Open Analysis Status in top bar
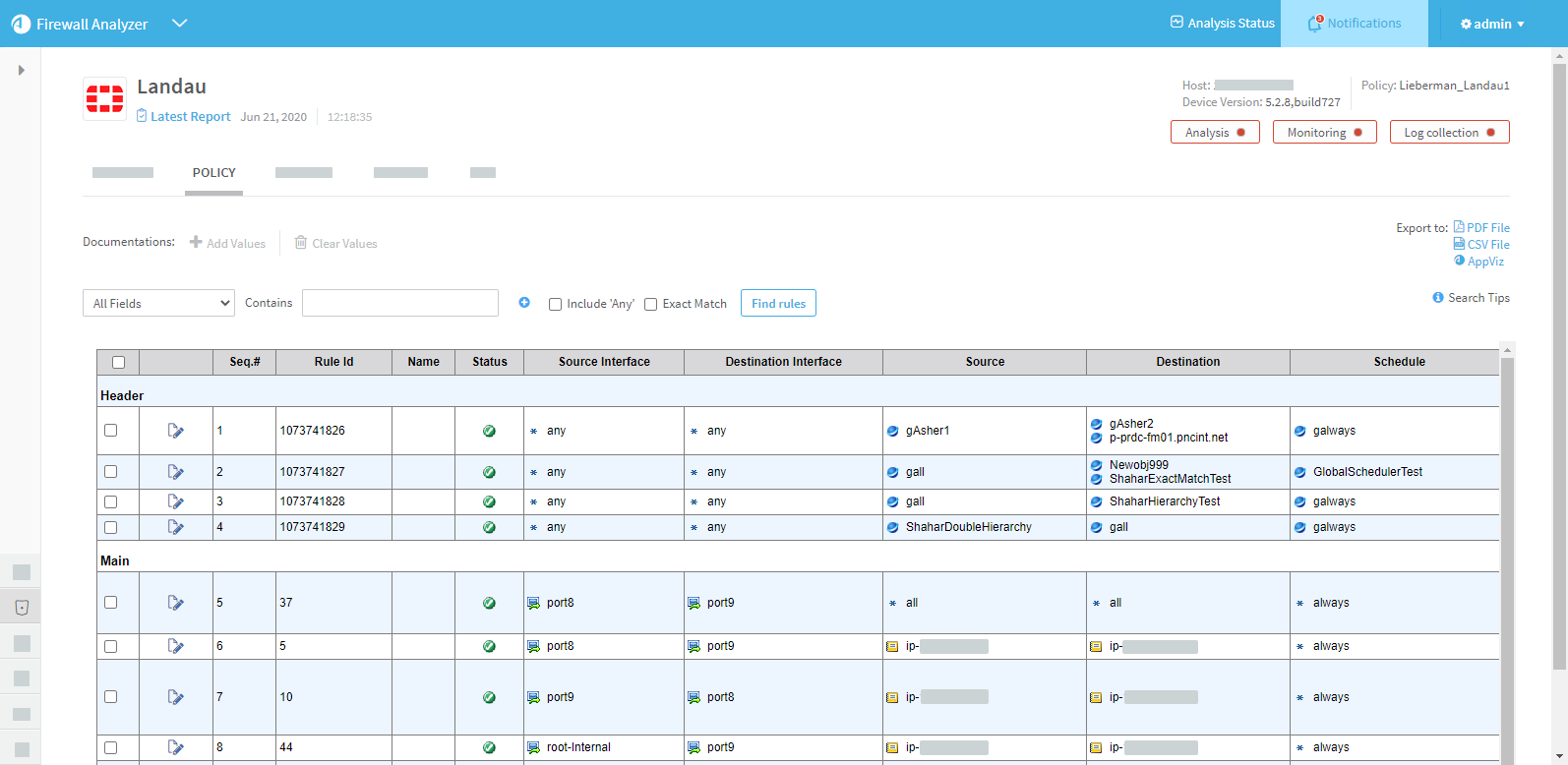The height and width of the screenshot is (765, 1568). (x=1222, y=24)
